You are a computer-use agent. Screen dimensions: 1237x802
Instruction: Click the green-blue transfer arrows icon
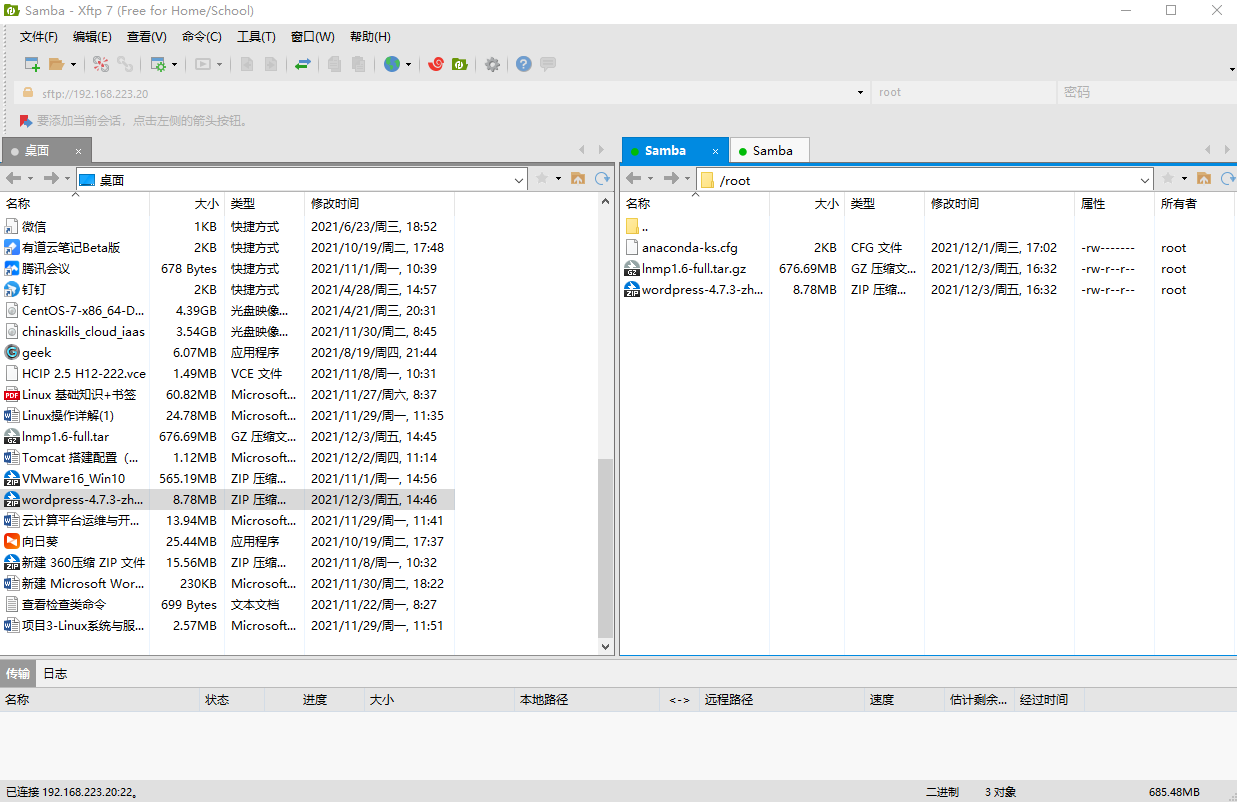click(x=303, y=64)
